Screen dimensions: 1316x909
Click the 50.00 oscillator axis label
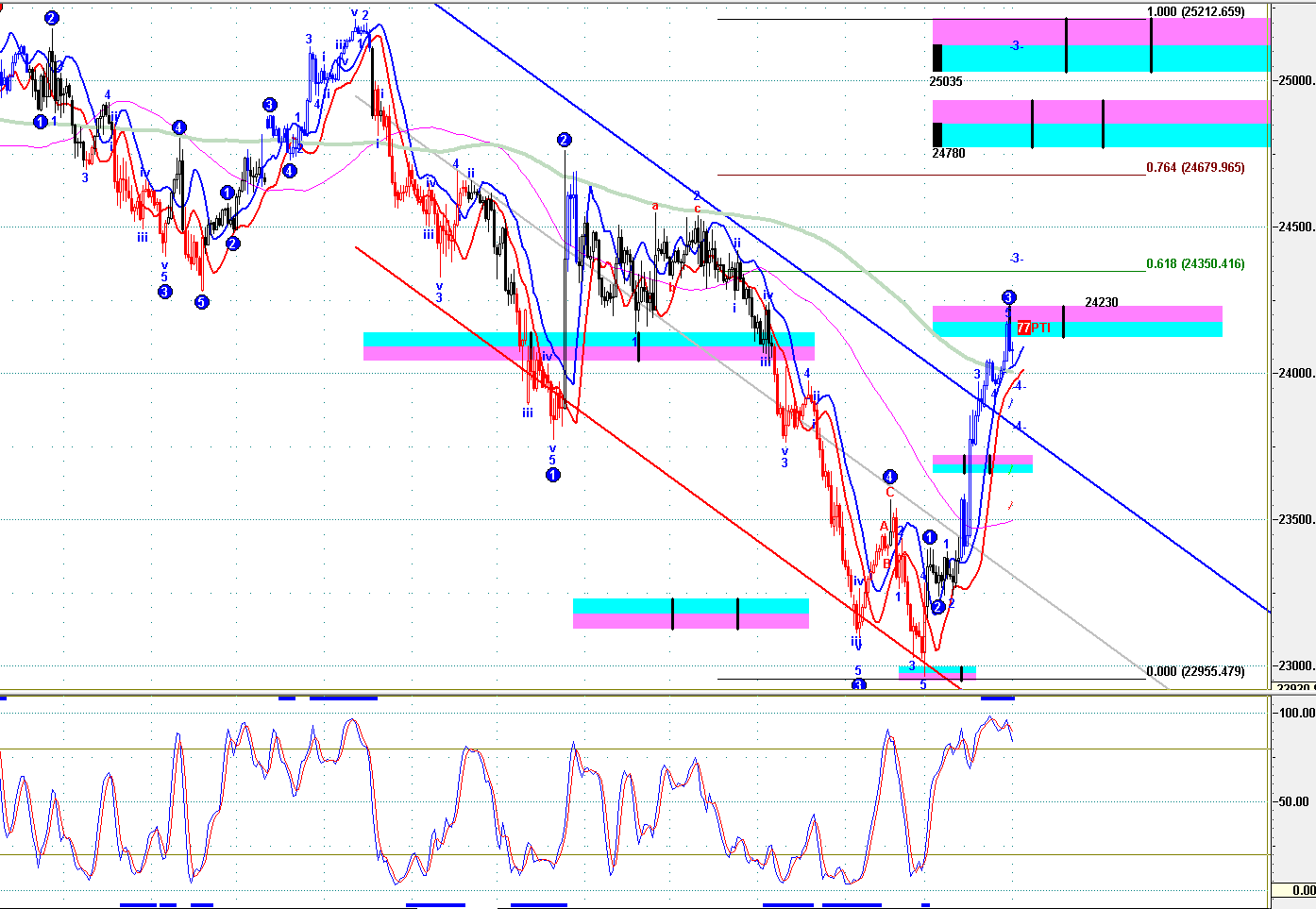click(1293, 801)
